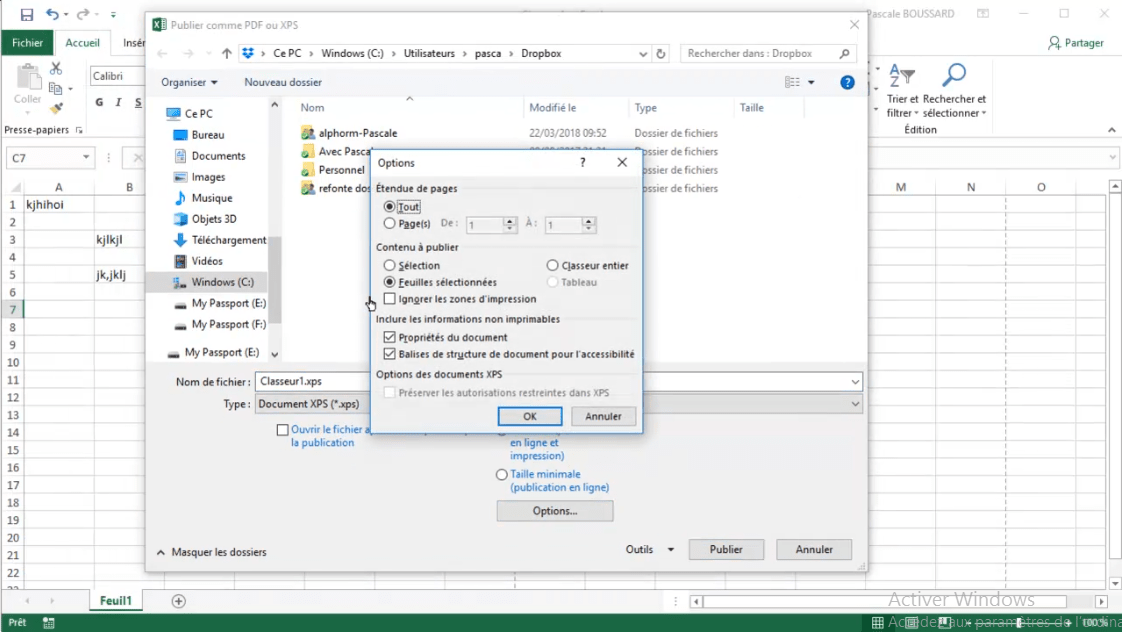Image resolution: width=1122 pixels, height=632 pixels.
Task: Click the up-arrow parent folder icon
Action: 226,53
